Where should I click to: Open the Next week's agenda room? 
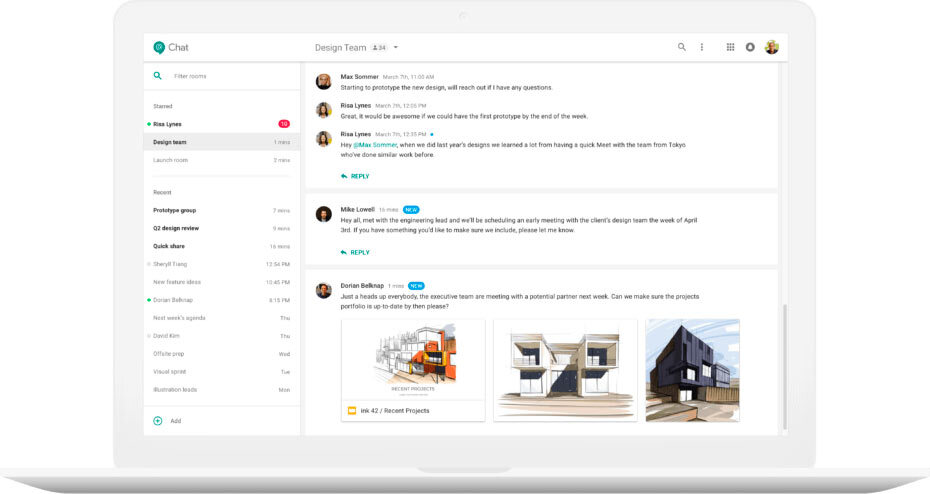click(x=222, y=318)
